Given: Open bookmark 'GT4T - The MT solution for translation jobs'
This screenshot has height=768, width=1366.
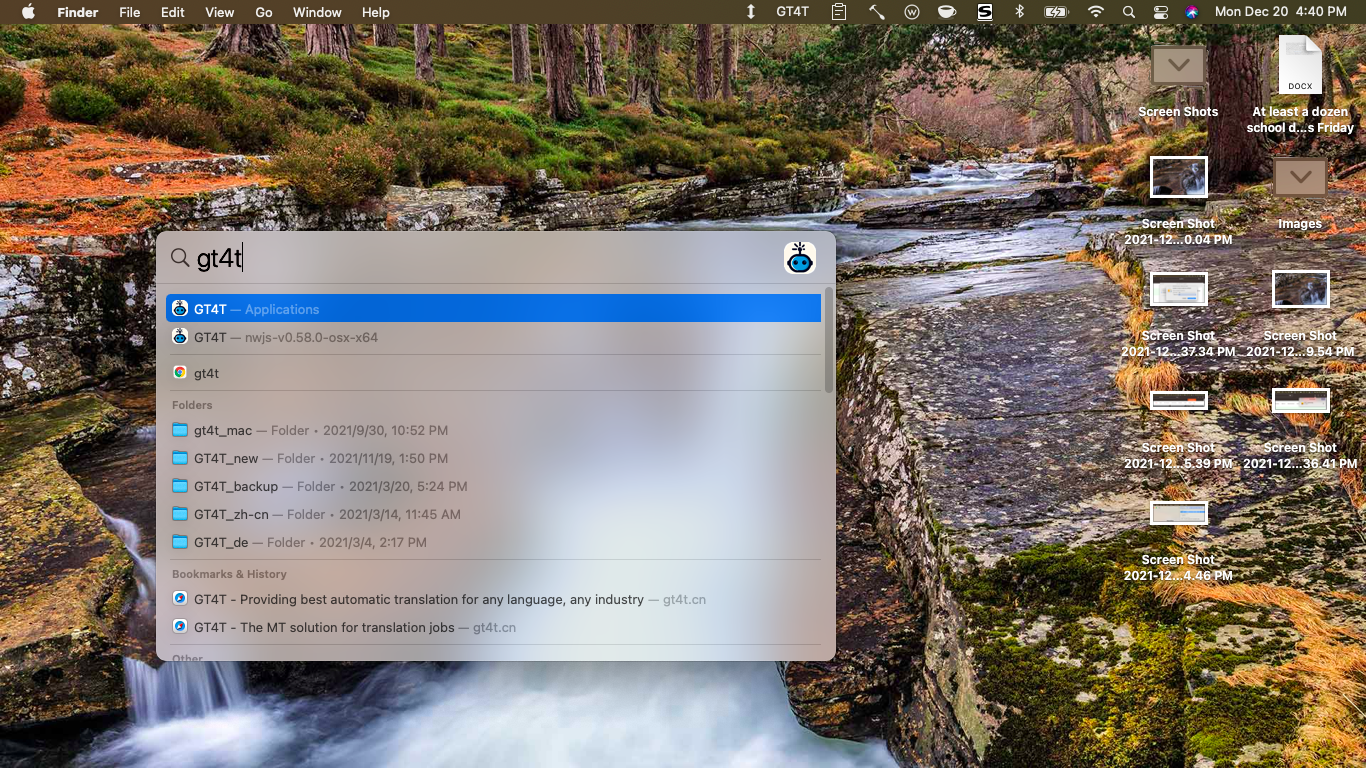Looking at the screenshot, I should coord(347,627).
